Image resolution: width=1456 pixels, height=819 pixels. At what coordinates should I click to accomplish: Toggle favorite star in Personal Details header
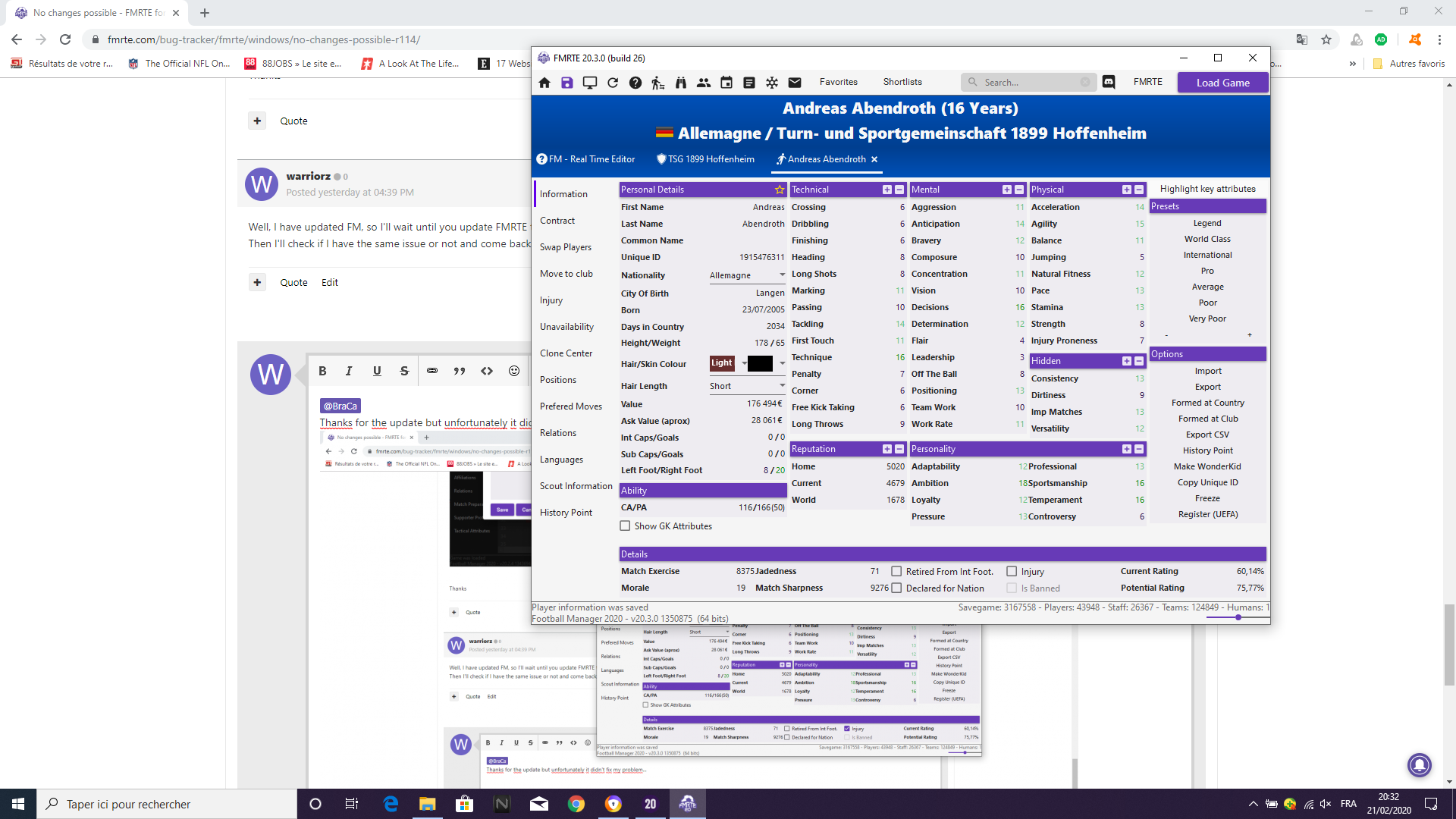780,190
